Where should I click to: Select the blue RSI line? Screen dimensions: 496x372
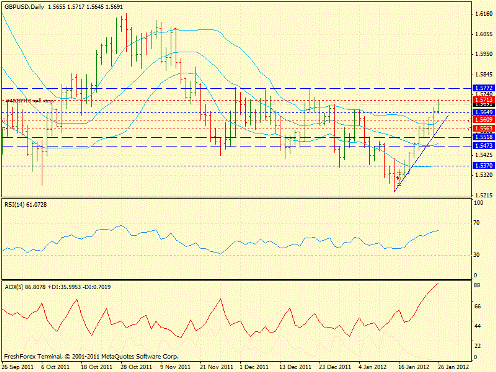(221, 240)
